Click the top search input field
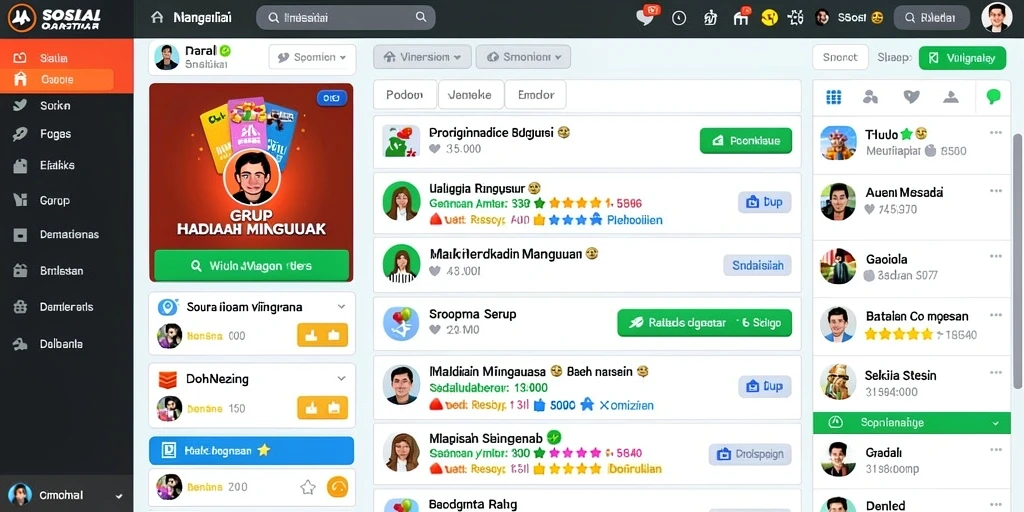This screenshot has height=512, width=1024. point(345,18)
